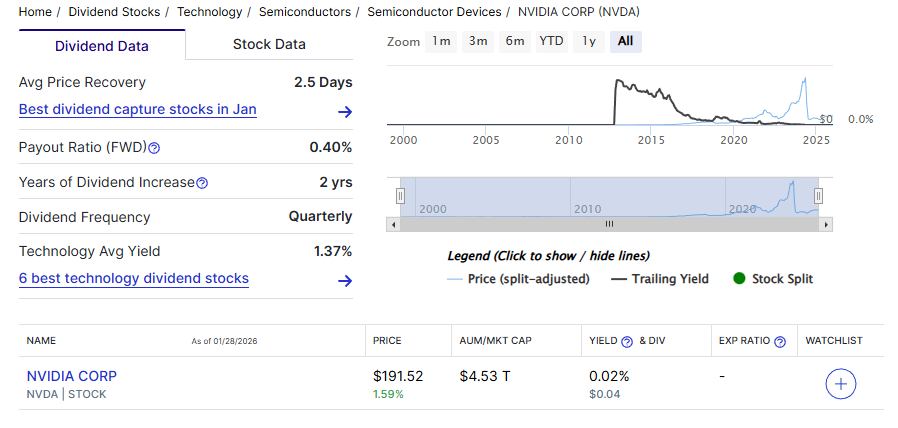Select the YTD zoom range
The width and height of the screenshot is (898, 428).
point(551,41)
